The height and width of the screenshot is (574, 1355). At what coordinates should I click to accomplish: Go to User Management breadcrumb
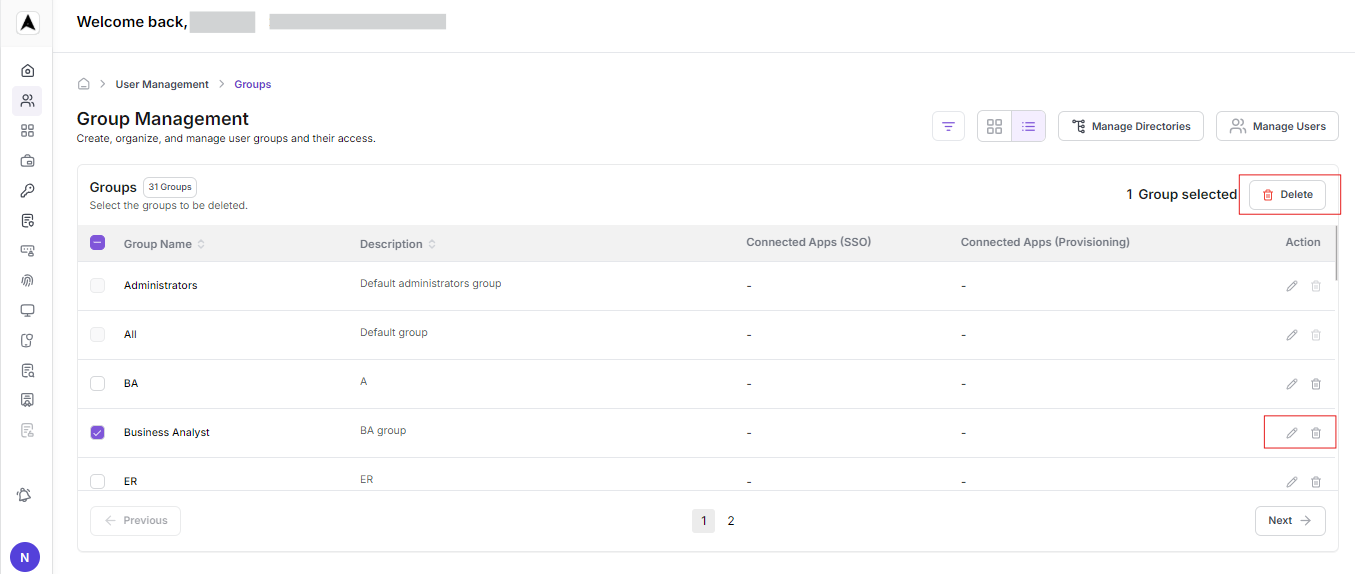point(162,84)
